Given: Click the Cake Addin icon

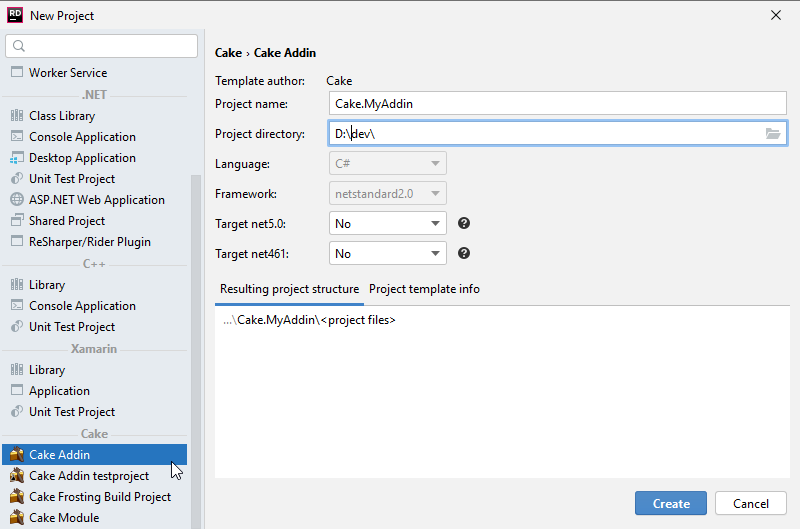Looking at the screenshot, I should [17, 454].
